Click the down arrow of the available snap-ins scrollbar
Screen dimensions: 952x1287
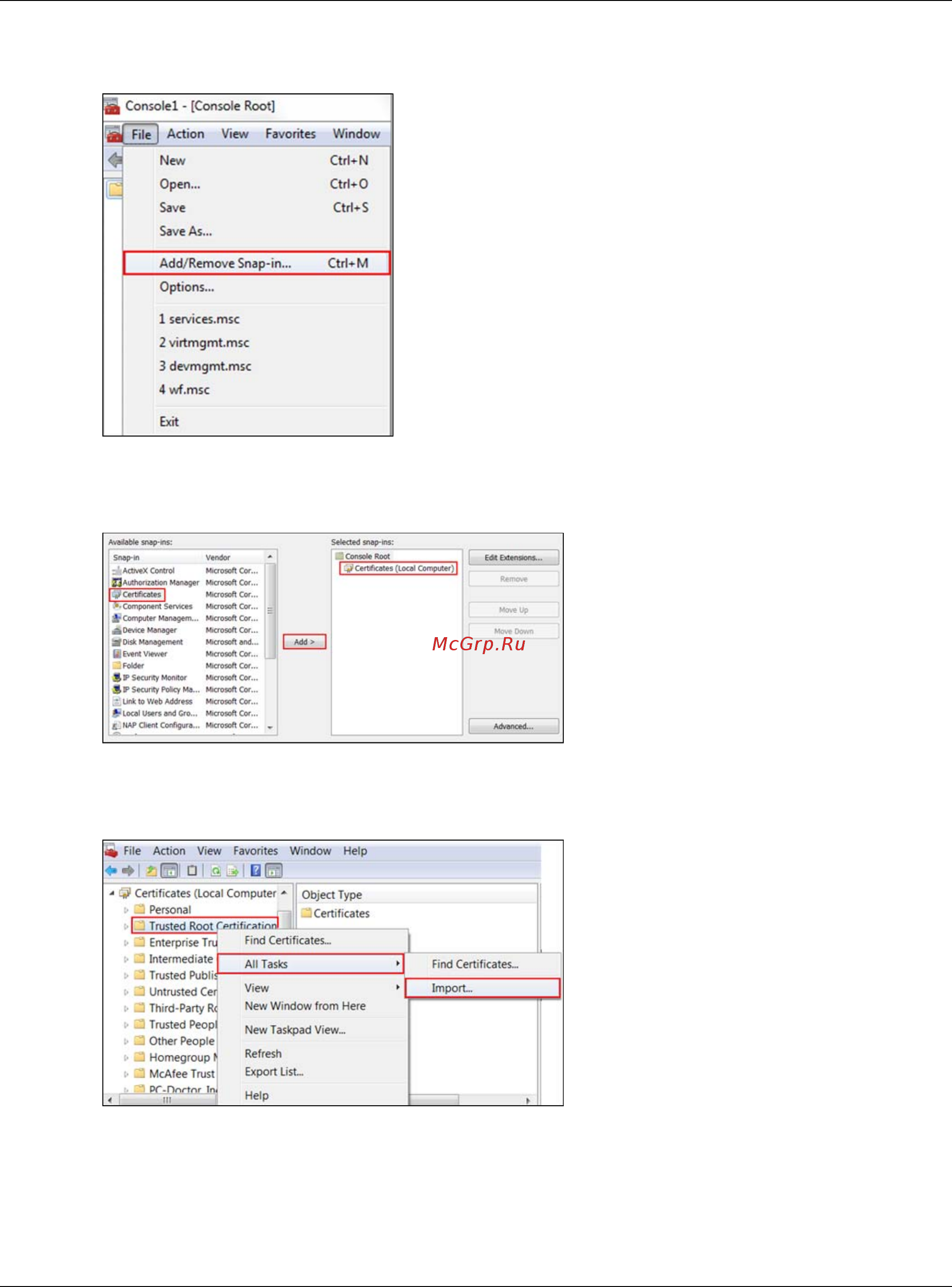pos(270,728)
